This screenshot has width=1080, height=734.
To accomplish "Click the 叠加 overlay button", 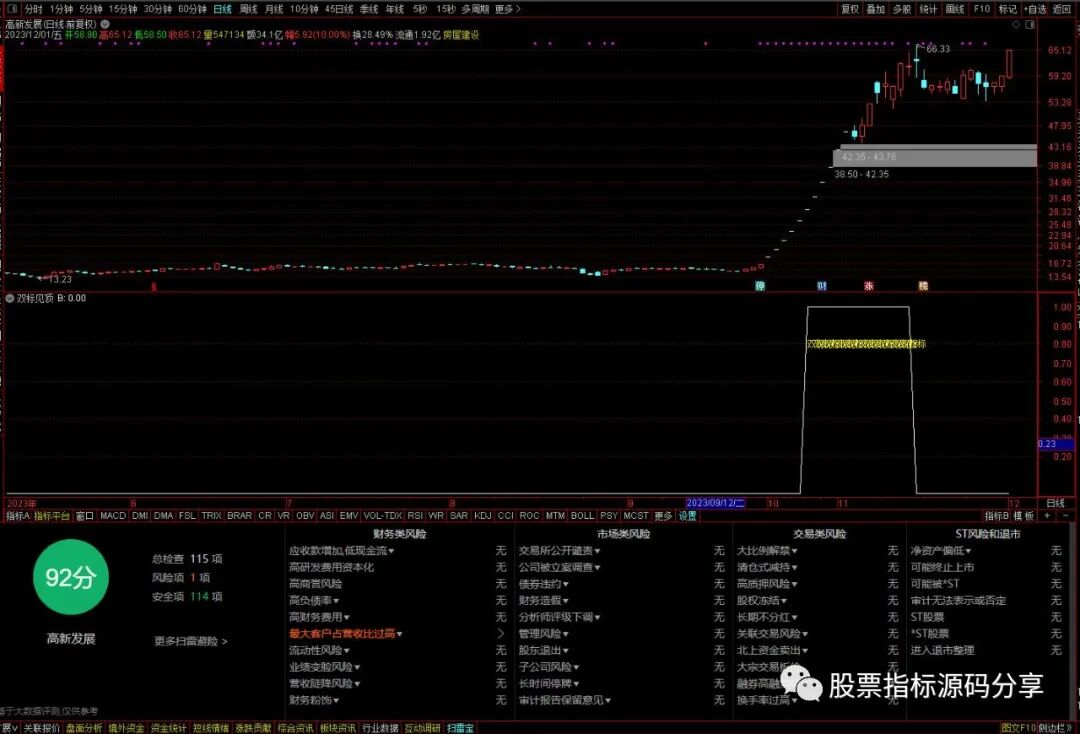I will point(875,9).
